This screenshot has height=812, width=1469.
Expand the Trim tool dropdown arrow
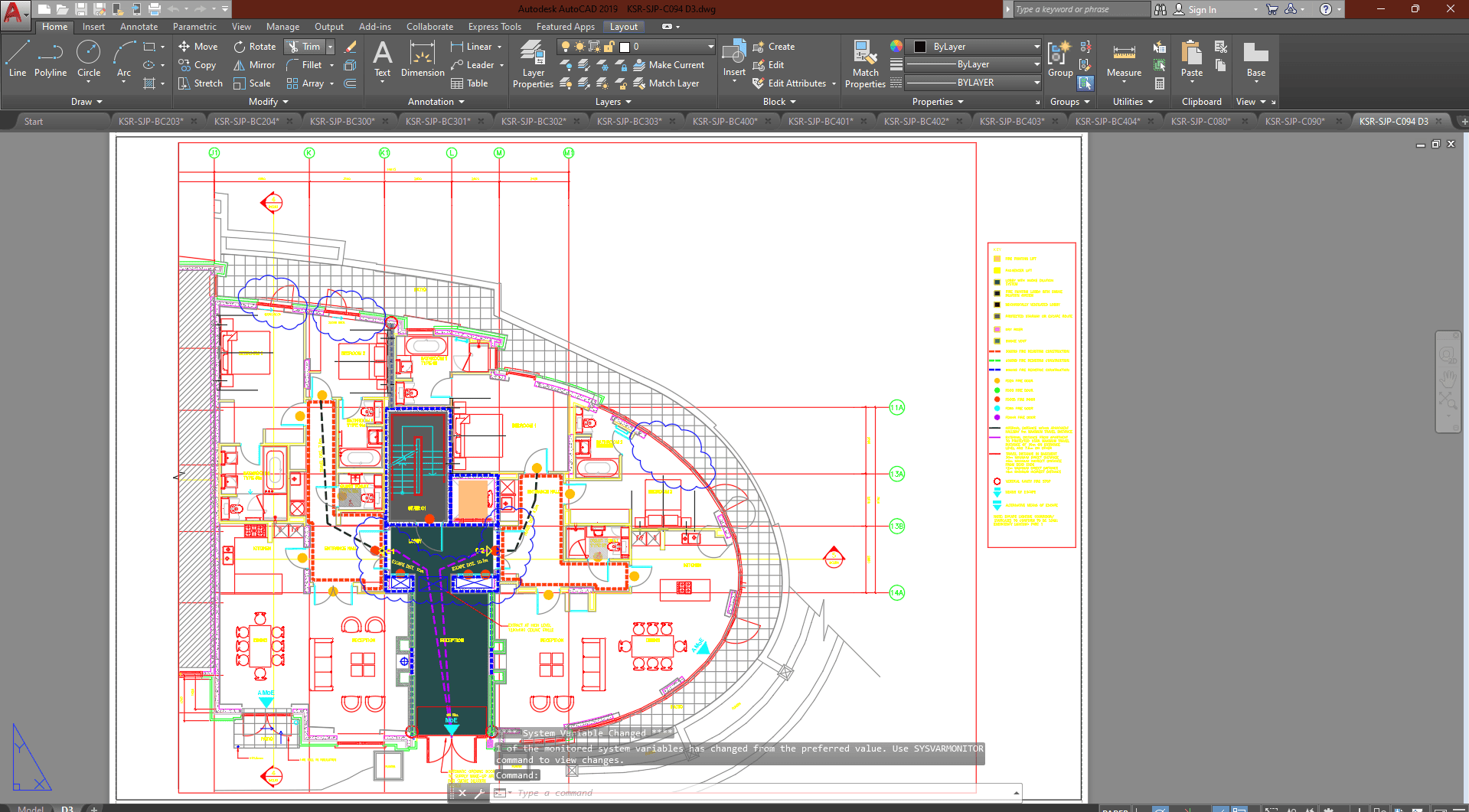(x=331, y=47)
